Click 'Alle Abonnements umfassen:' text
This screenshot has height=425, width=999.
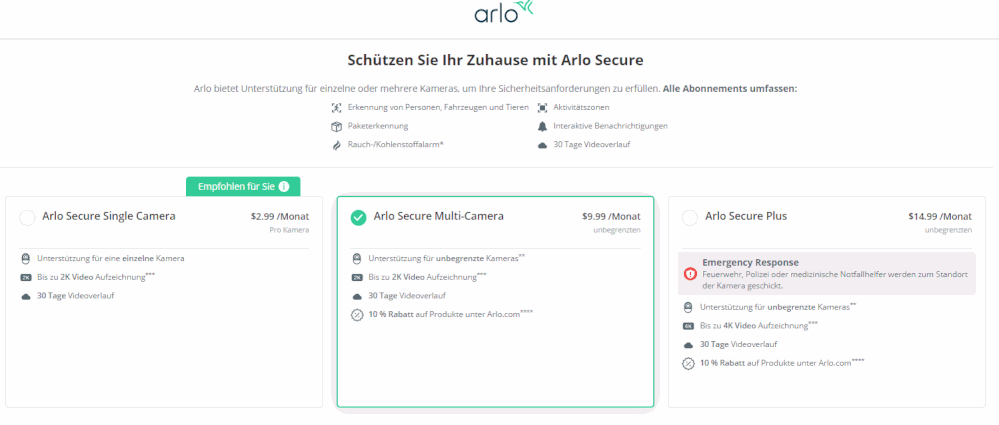tap(729, 89)
